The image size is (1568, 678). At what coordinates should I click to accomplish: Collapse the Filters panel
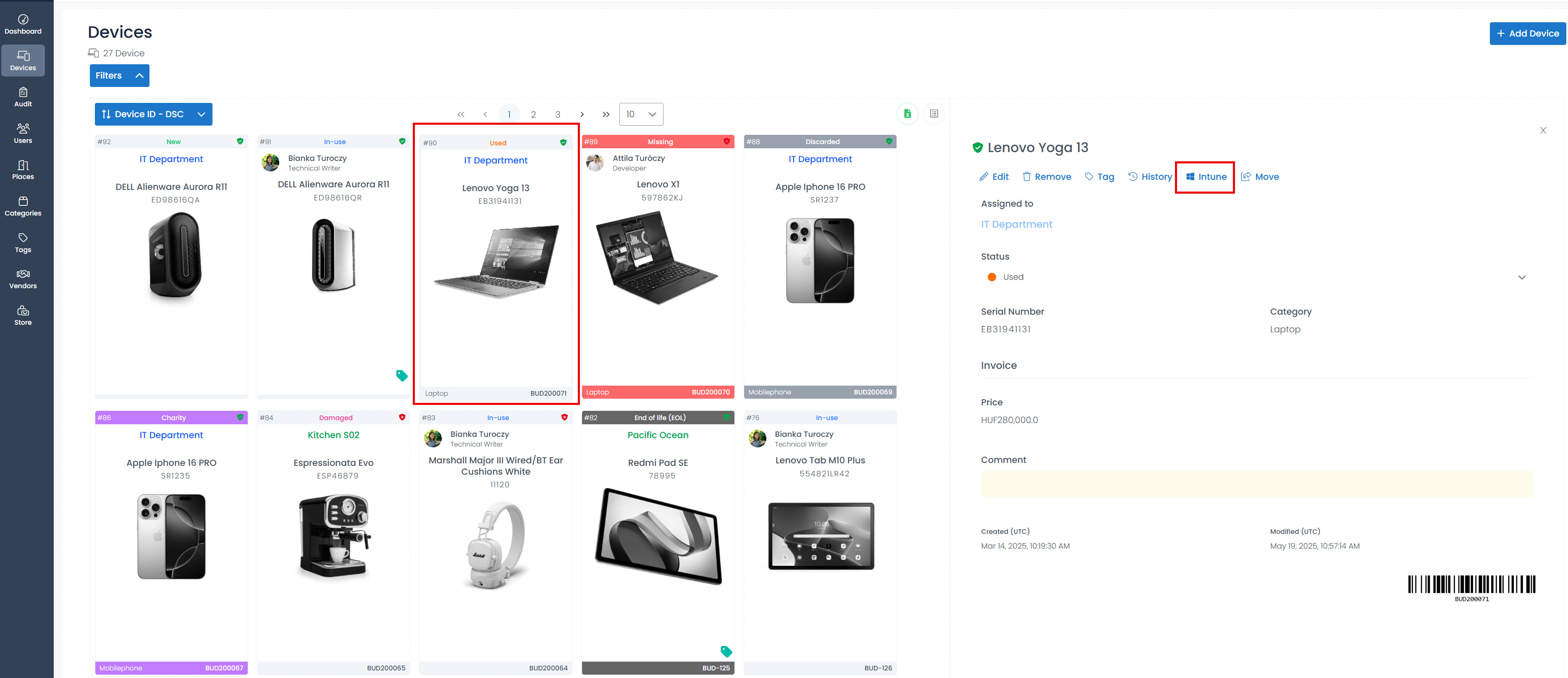coord(119,76)
